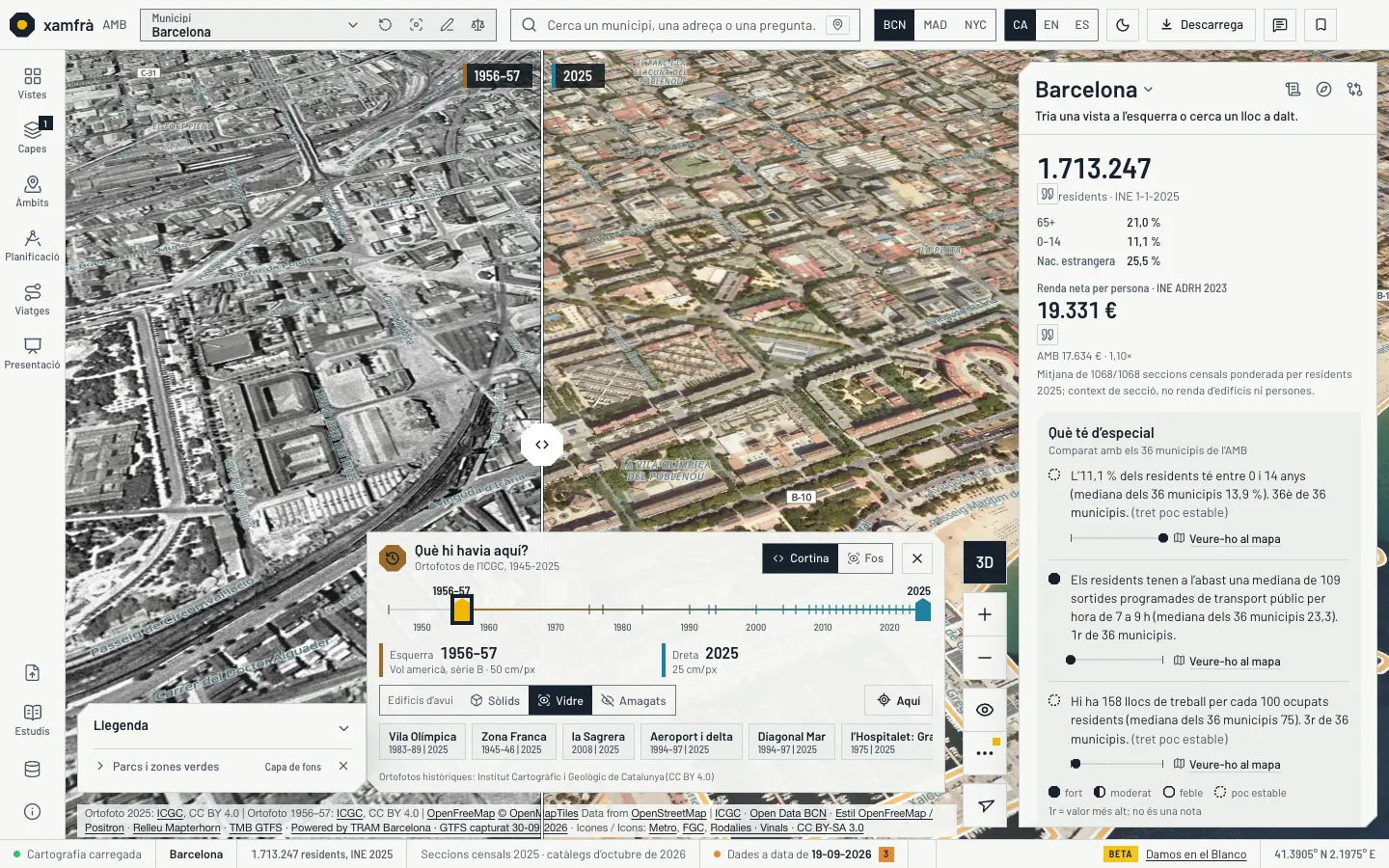The width and height of the screenshot is (1389, 868).
Task: Toggle dark mode with moon icon
Action: coord(1123,25)
